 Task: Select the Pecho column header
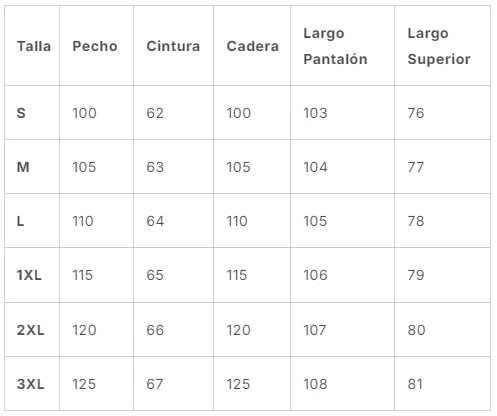(x=95, y=46)
